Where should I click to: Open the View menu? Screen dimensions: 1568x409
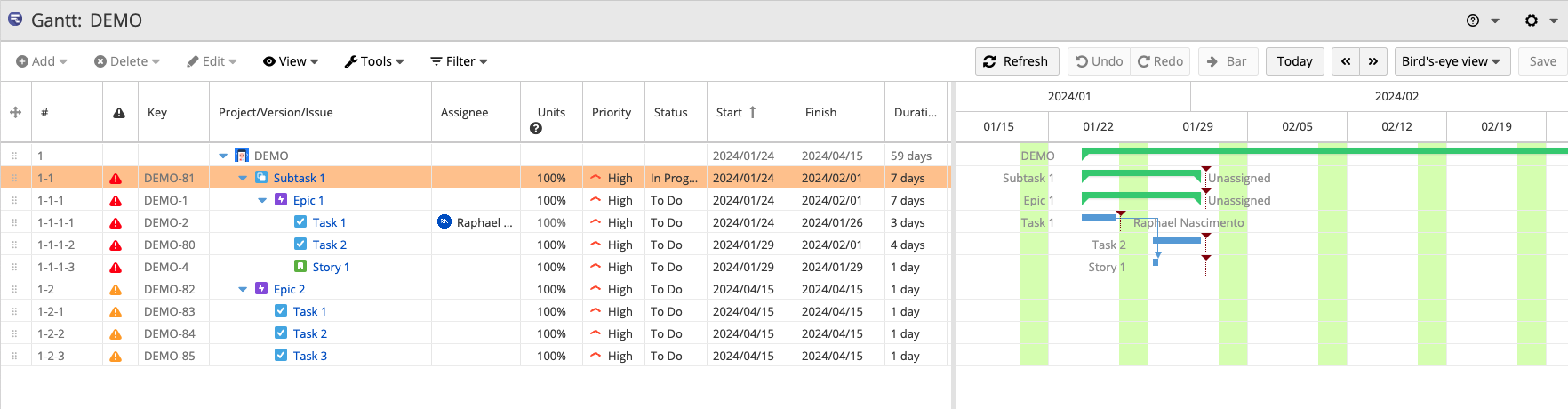(290, 61)
